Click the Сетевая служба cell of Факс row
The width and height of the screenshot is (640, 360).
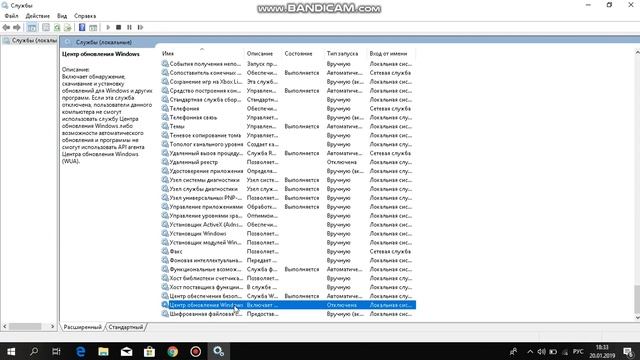[x=390, y=251]
